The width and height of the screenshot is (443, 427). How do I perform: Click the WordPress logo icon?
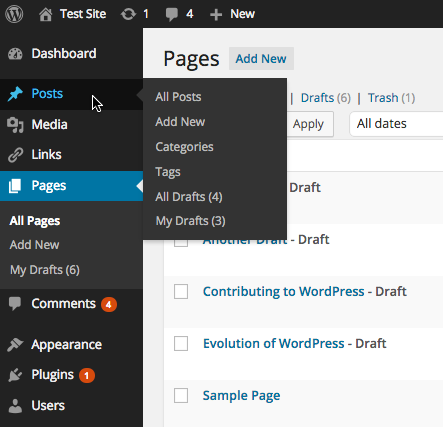coord(14,14)
